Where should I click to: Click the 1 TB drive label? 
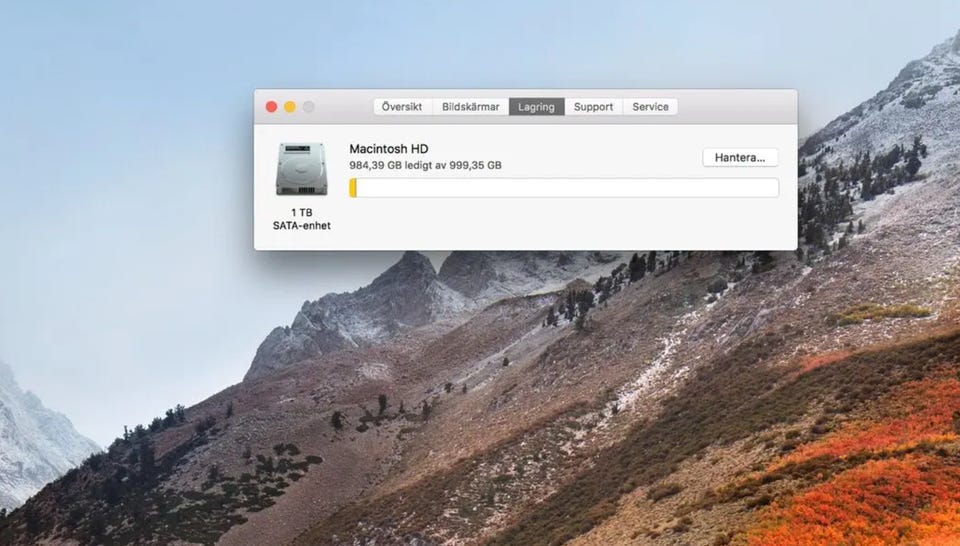coord(302,212)
